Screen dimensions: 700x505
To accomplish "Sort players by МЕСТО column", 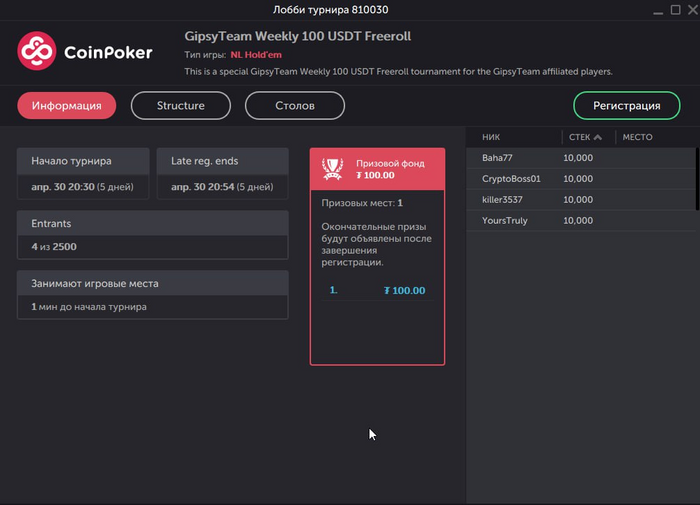I will coord(637,137).
